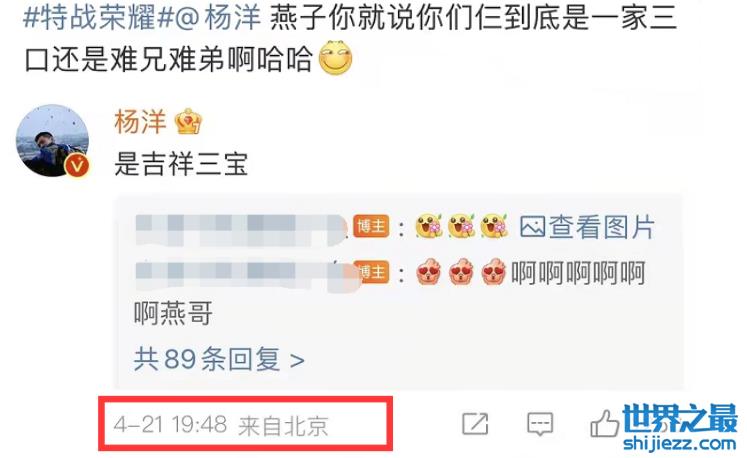Click the crown membership icon
This screenshot has height=458, width=747.
(189, 122)
